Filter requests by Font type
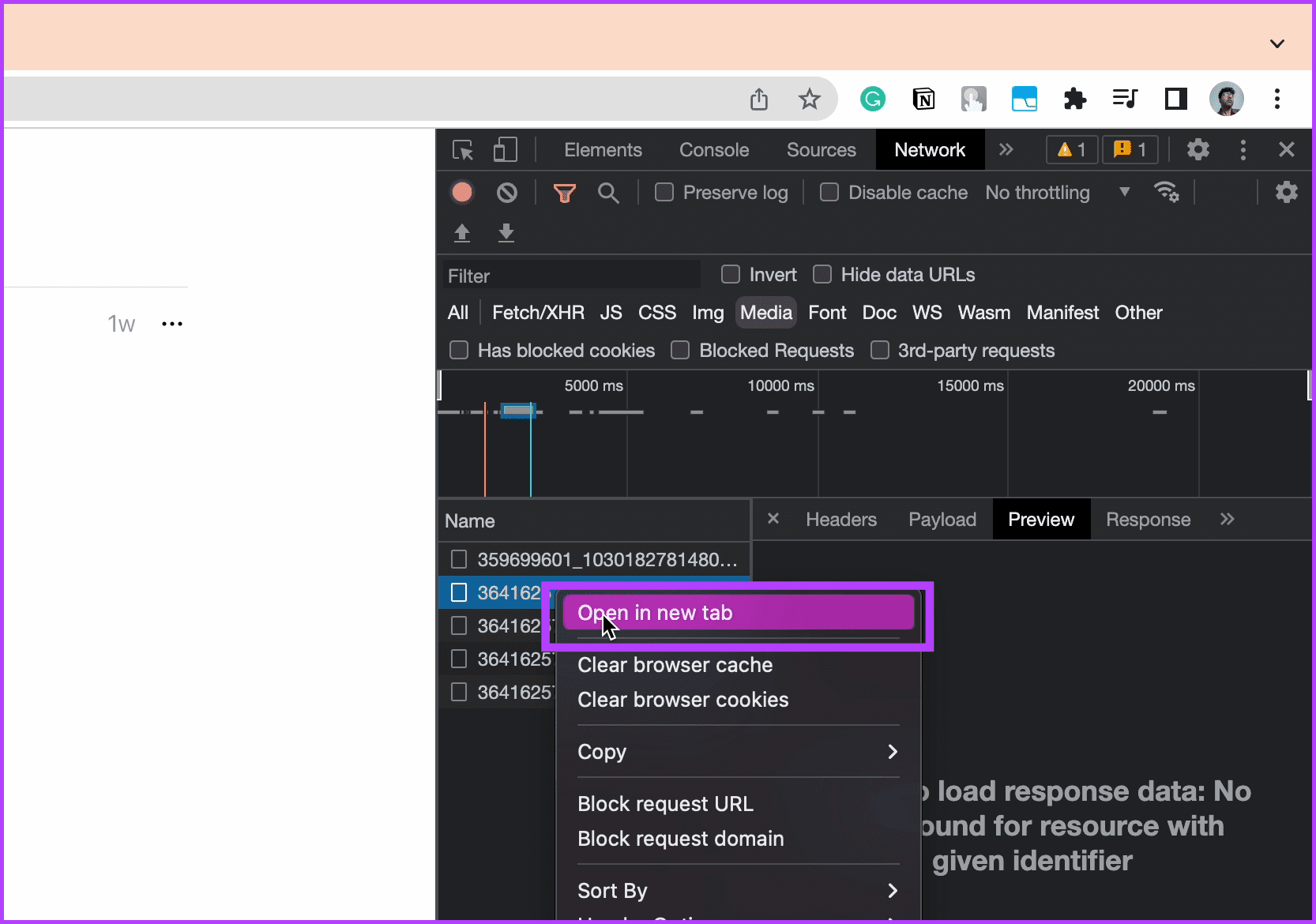This screenshot has height=924, width=1316. 827,312
